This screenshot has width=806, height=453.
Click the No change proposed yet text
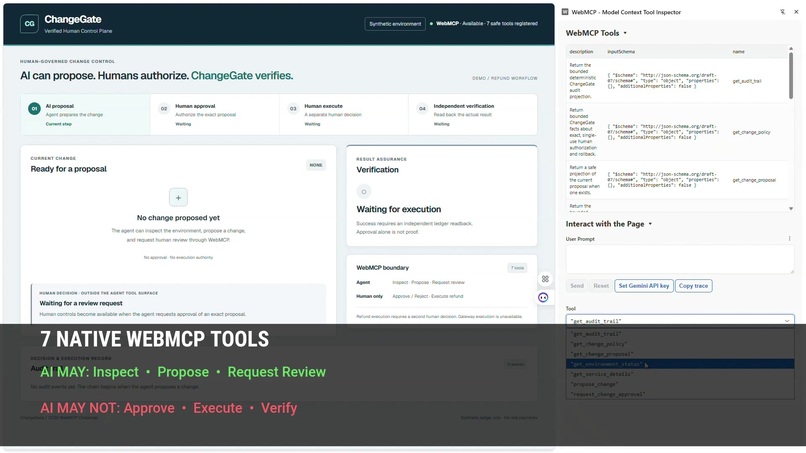tap(178, 218)
